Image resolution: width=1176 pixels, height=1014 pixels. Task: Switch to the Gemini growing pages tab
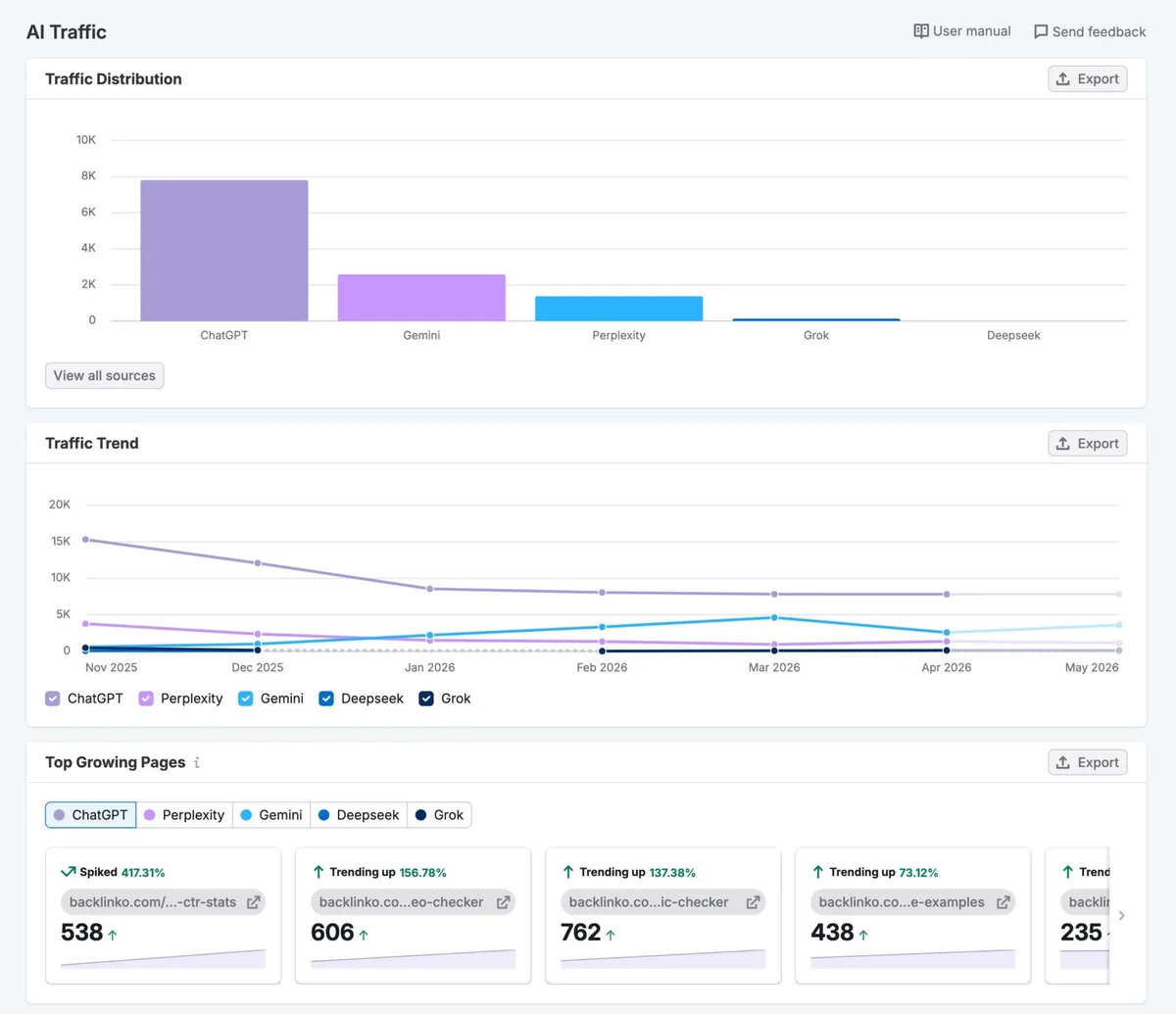click(271, 815)
